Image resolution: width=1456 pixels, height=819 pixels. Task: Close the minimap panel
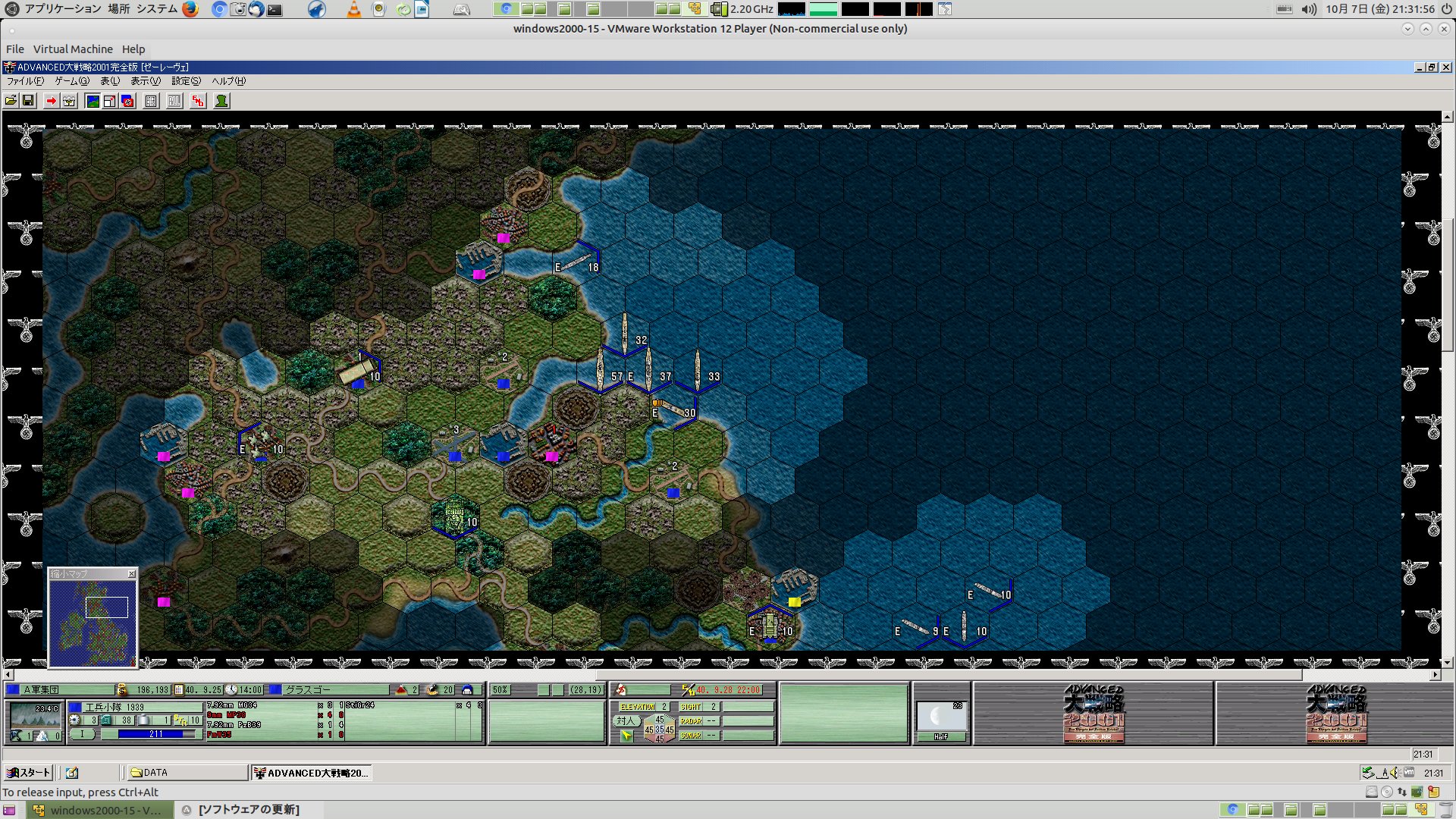click(131, 574)
